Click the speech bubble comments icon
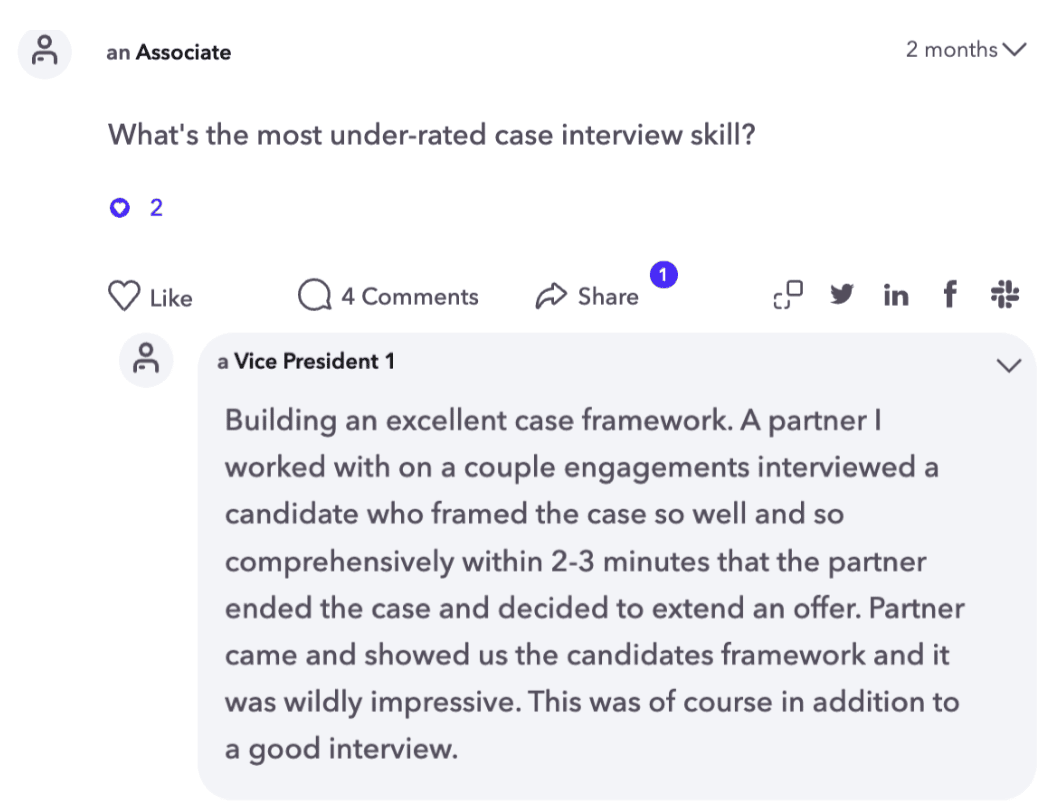1044x812 pixels. (x=314, y=296)
